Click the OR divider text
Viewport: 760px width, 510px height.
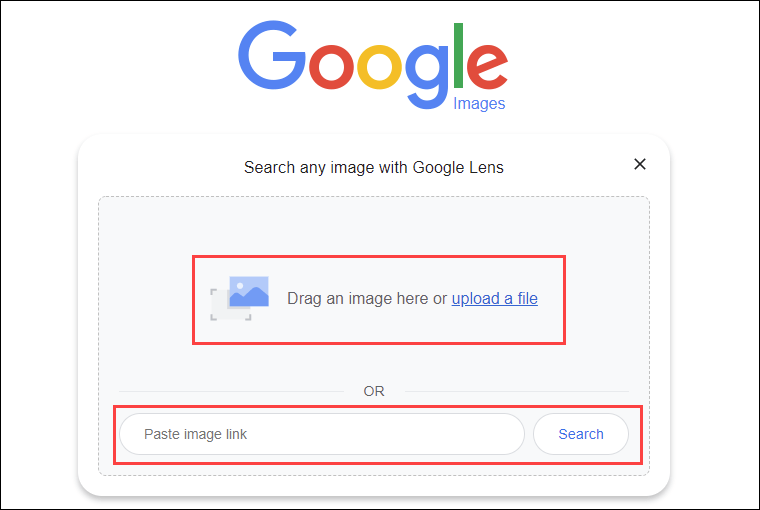tap(374, 391)
